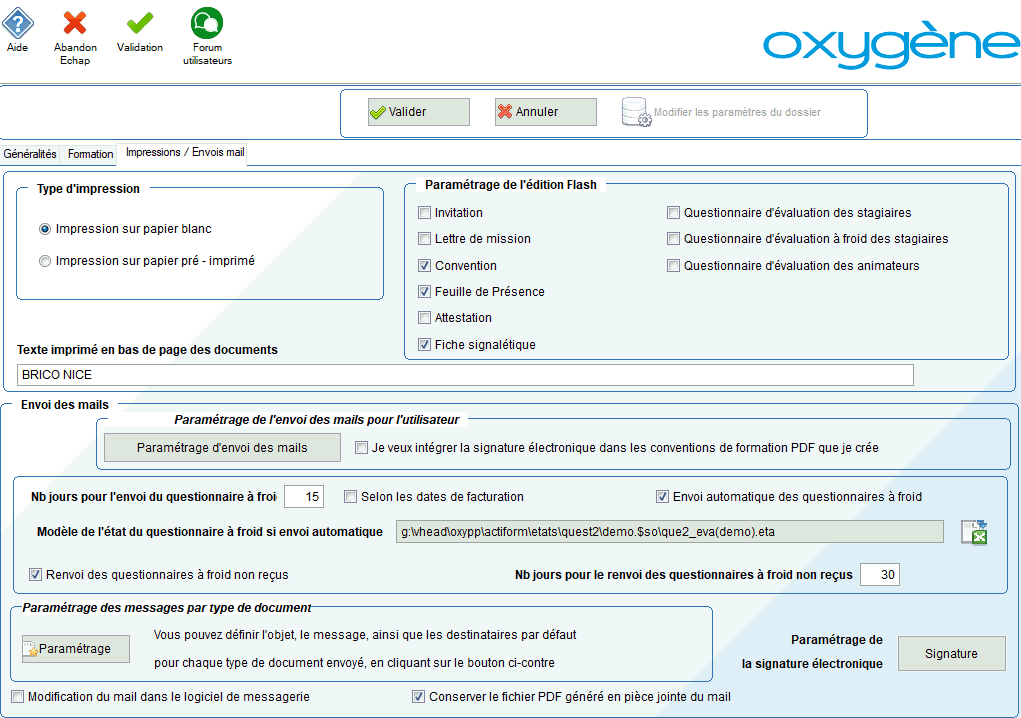Uncheck Conserver le fichier PDF généré
The image size is (1021, 718).
click(419, 697)
